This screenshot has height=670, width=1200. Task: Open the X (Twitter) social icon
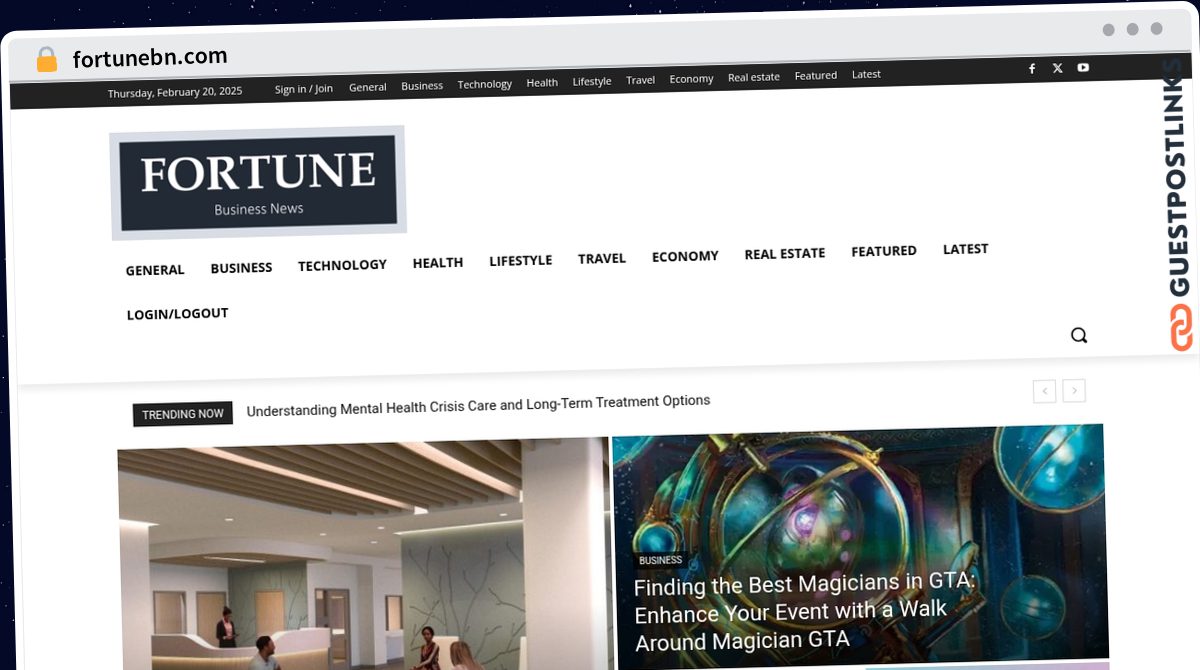pyautogui.click(x=1058, y=69)
